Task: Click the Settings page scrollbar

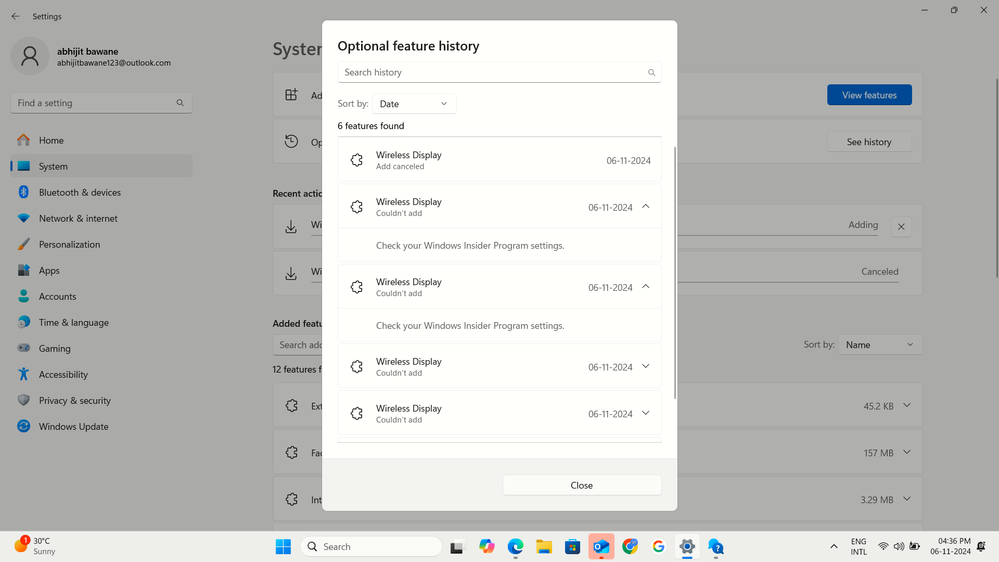Action: point(996,178)
